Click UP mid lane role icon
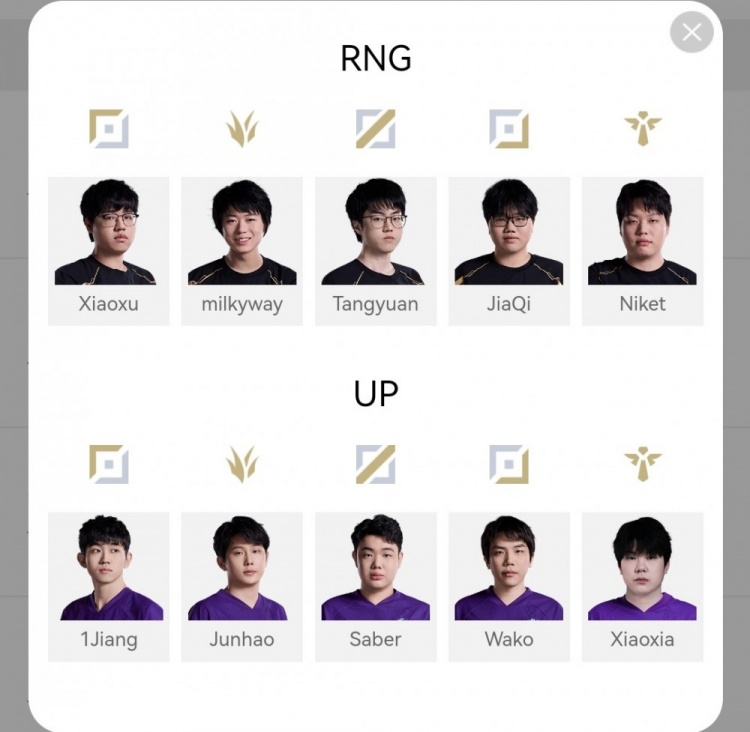 tap(375, 464)
